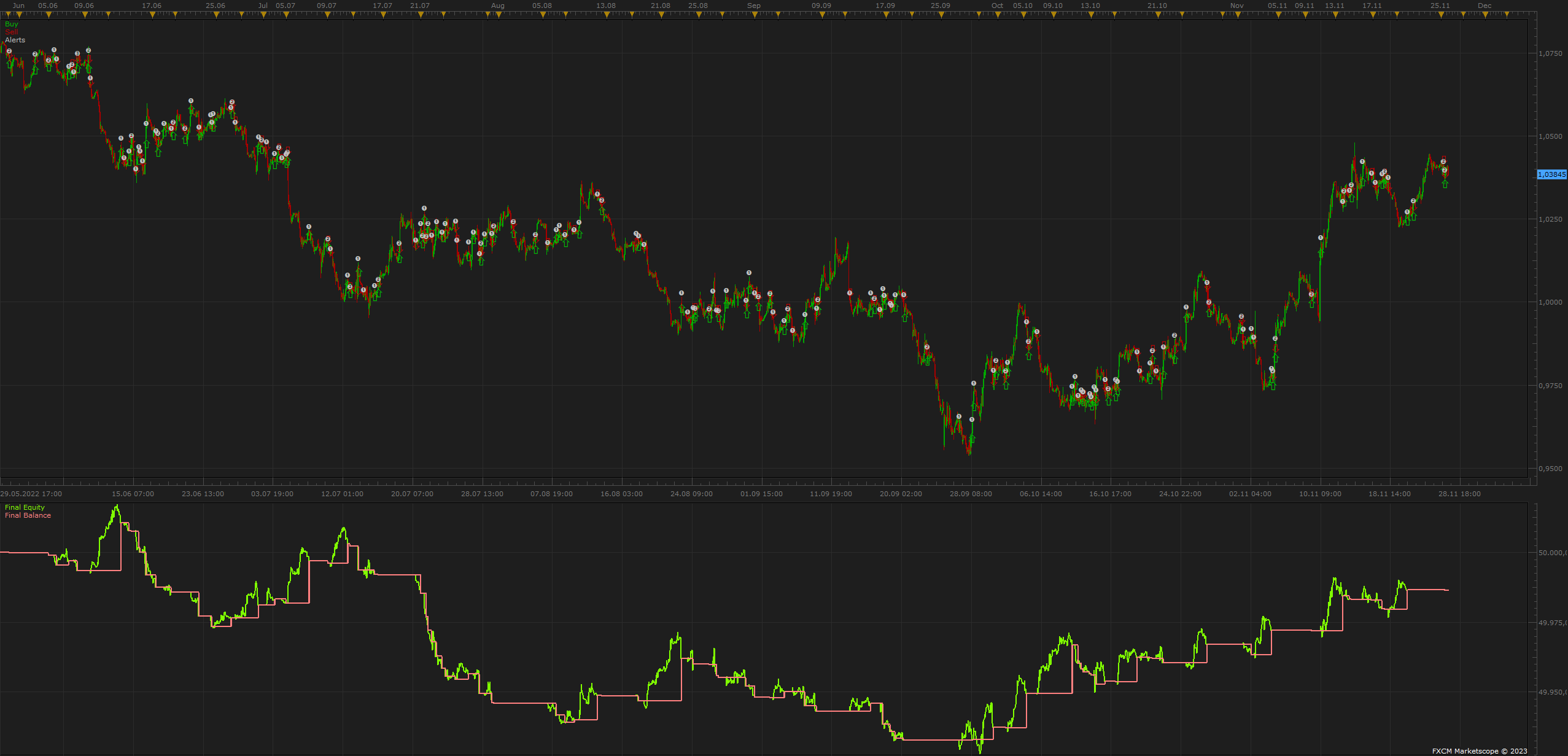Click the '20.07 07:00' date label

tap(412, 494)
